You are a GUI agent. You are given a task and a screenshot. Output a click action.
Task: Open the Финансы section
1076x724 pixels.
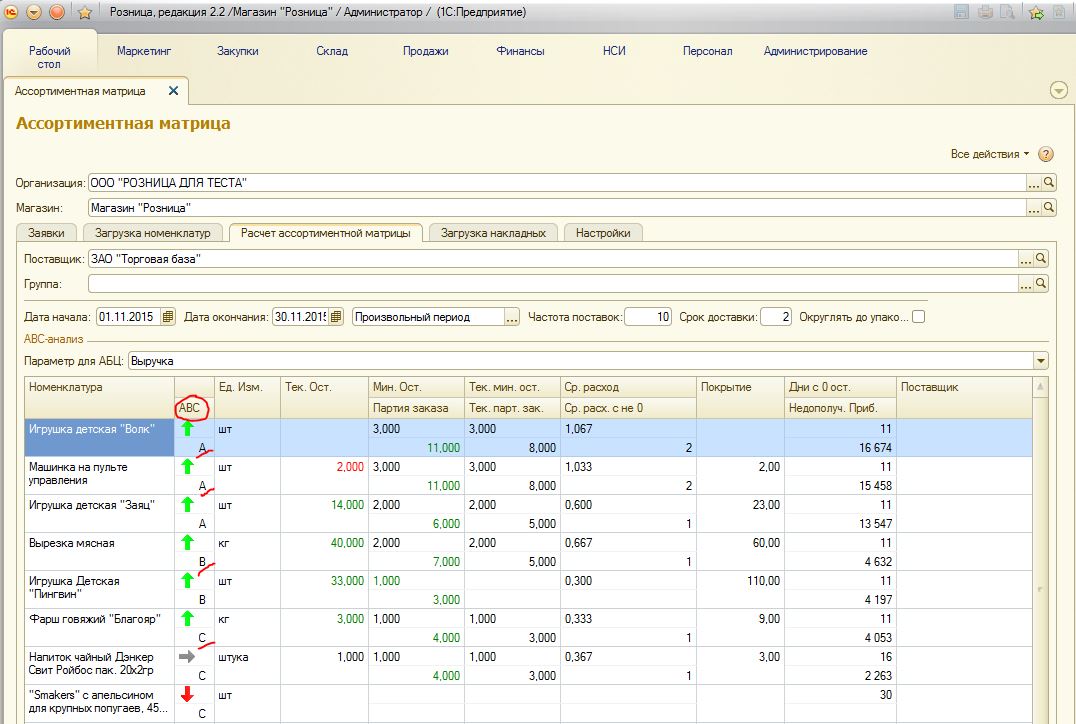click(x=520, y=51)
